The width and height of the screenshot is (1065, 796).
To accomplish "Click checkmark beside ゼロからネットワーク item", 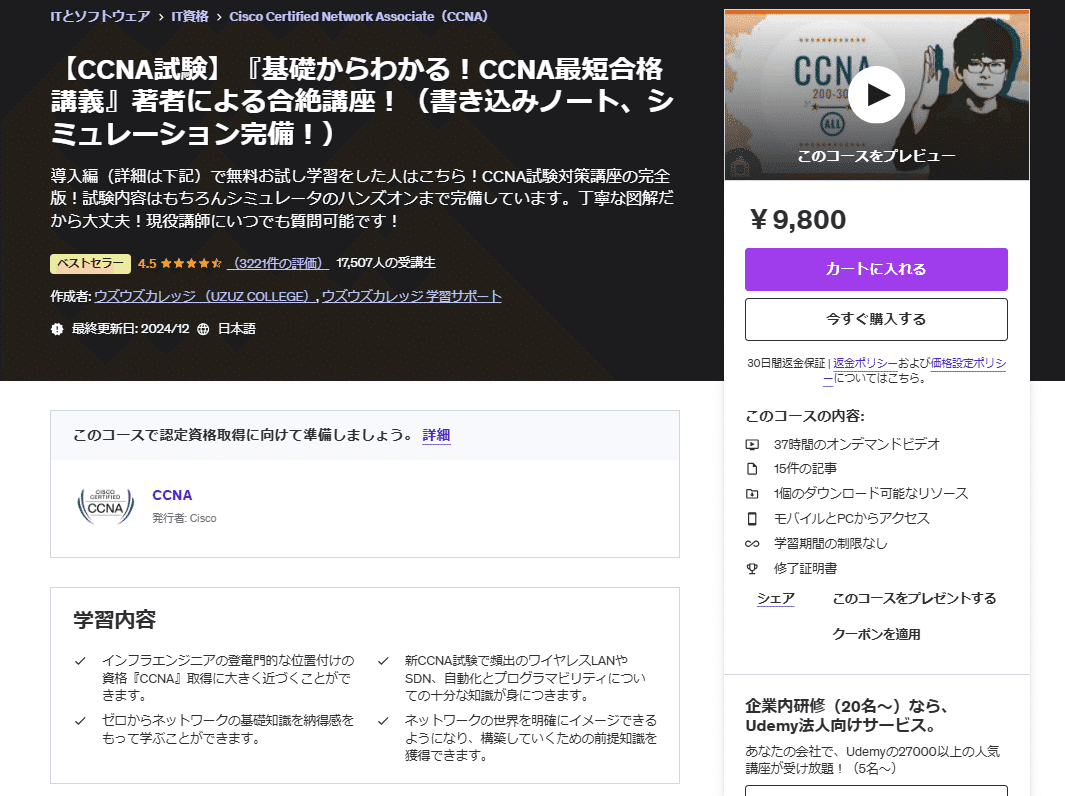I will [80, 721].
